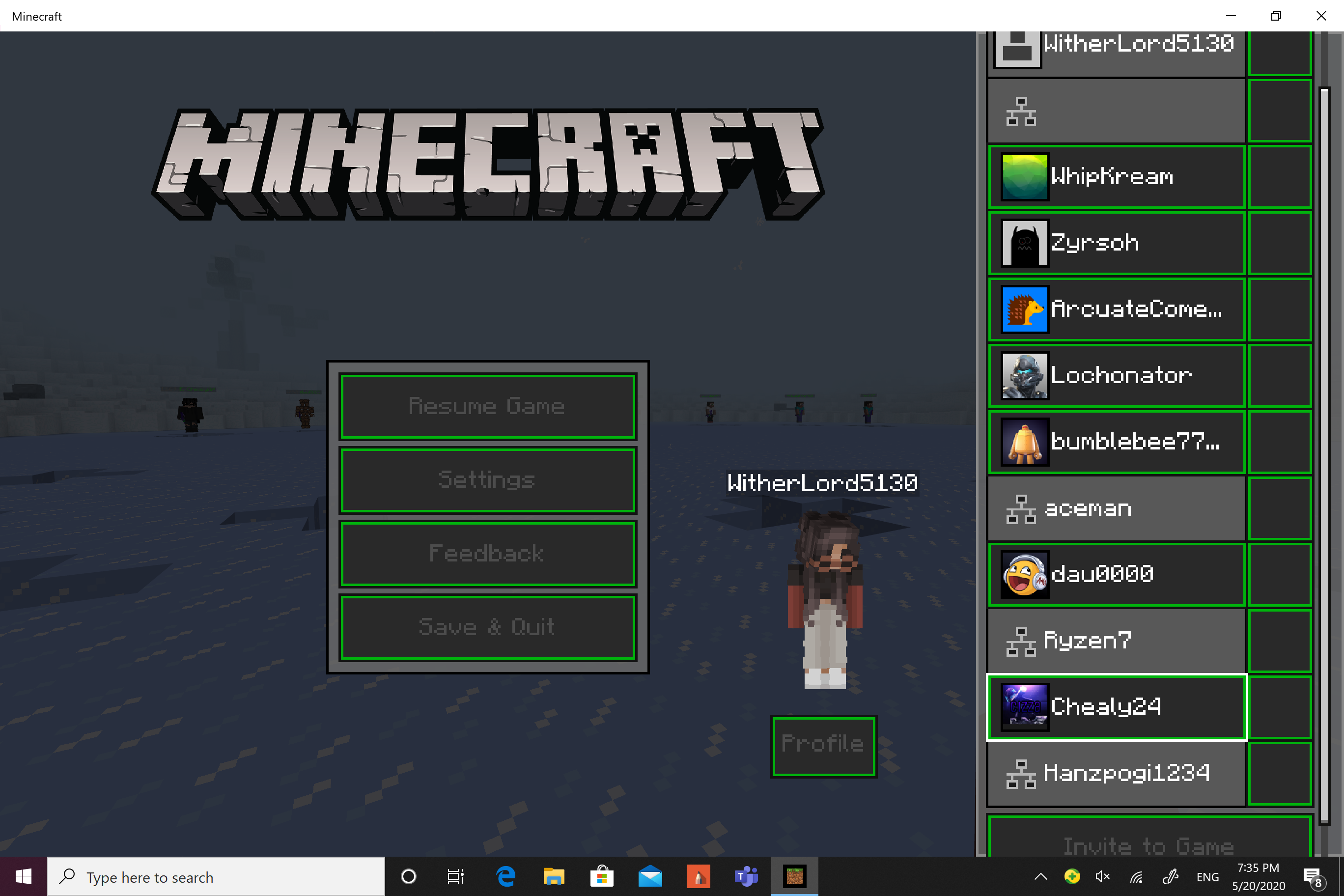
Task: Click the Resume Game button
Action: 487,406
